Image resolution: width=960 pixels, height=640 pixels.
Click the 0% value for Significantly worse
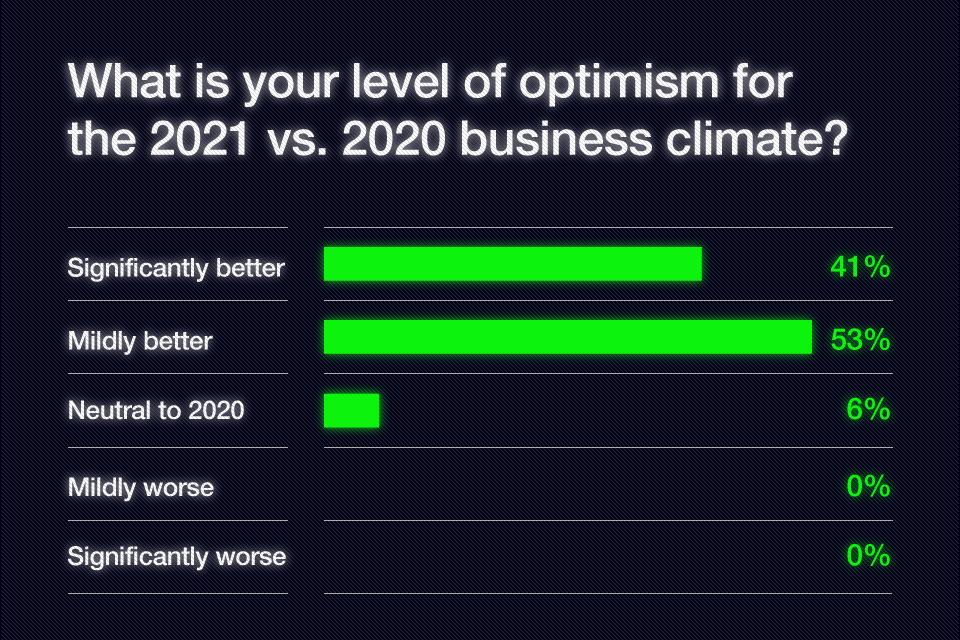867,556
